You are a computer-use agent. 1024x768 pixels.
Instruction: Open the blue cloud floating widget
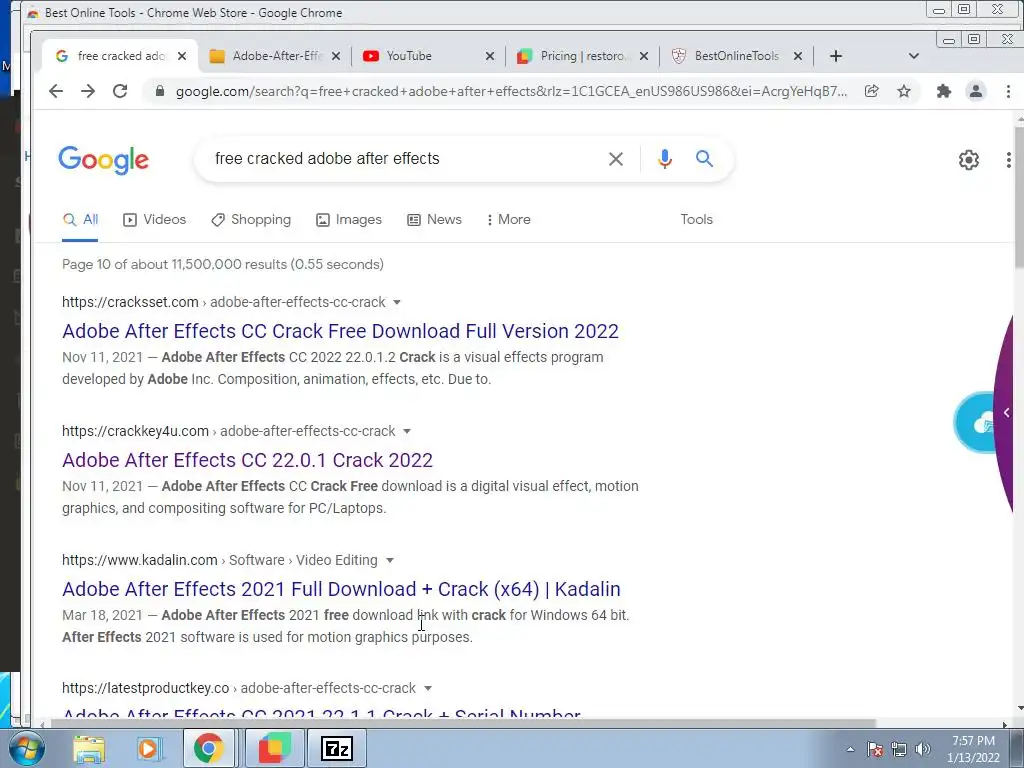[974, 423]
